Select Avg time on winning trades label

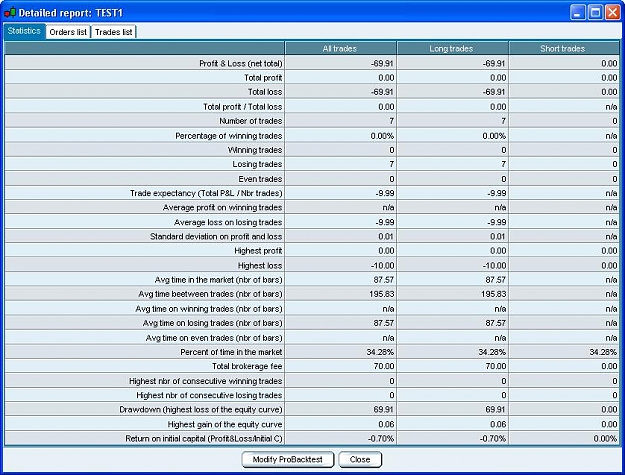click(208, 309)
